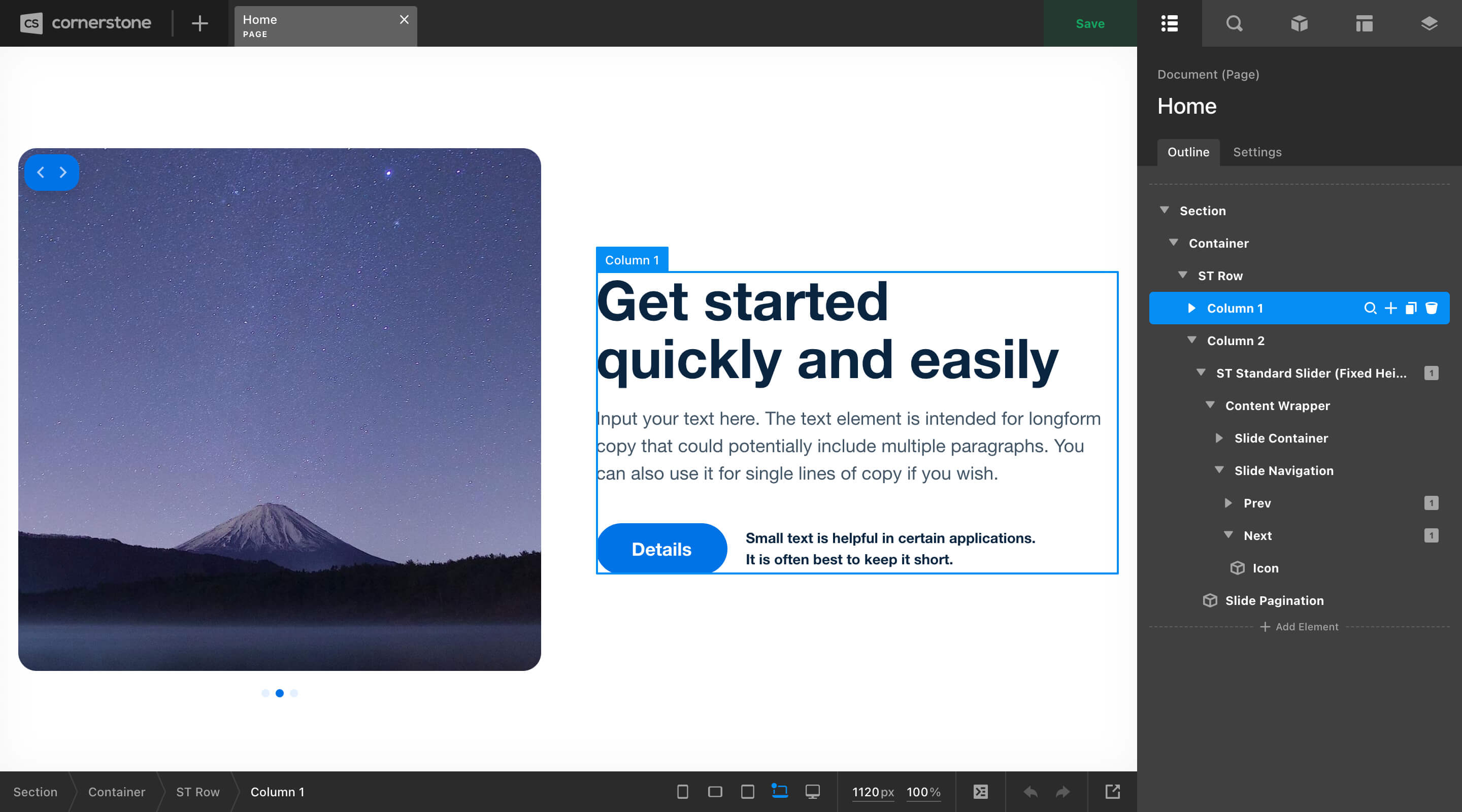Expand the Slide Container node
1462x812 pixels.
tap(1218, 438)
